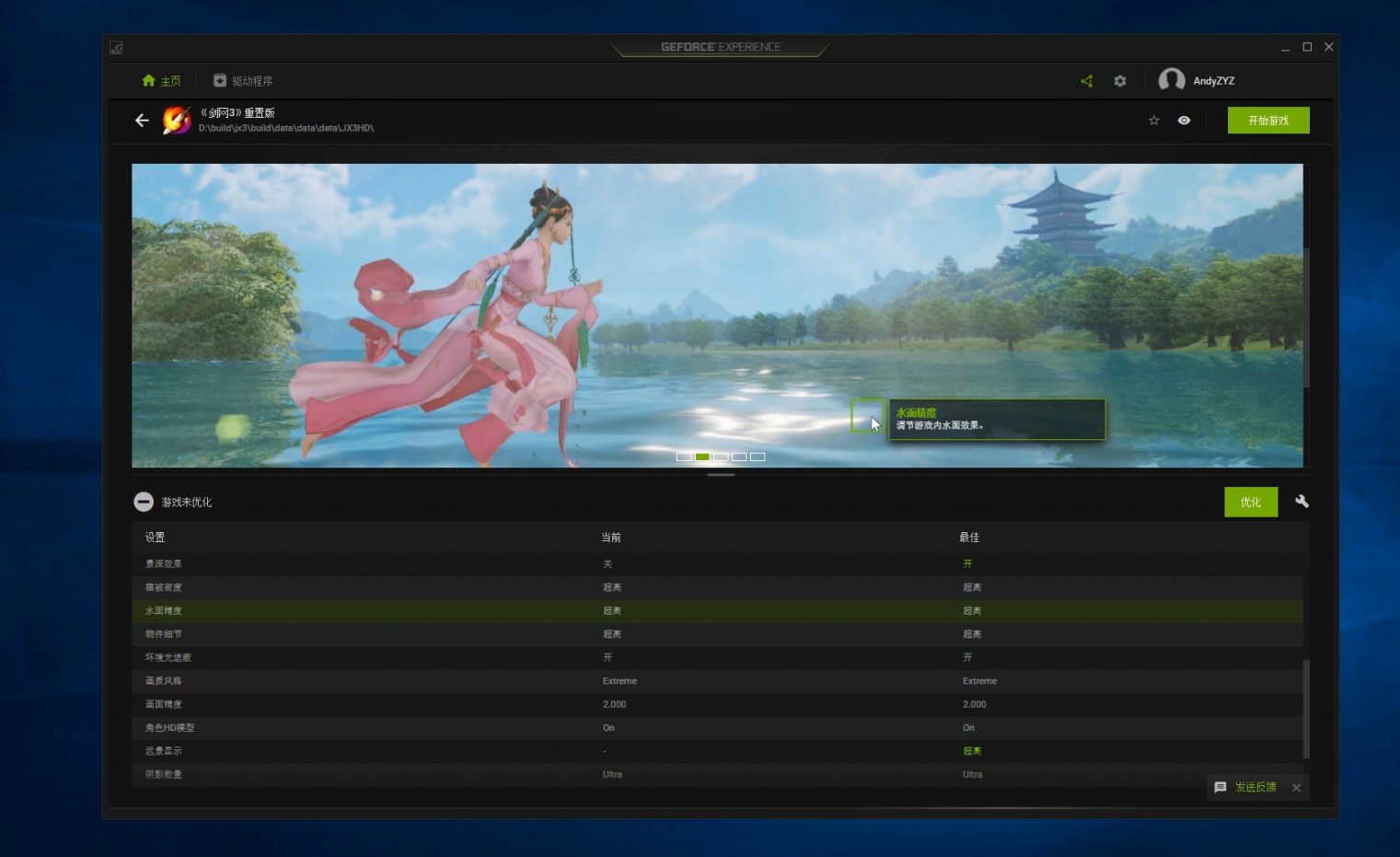Toggle the eye visibility icon
Screen dimensions: 1400x857
pyautogui.click(x=1184, y=121)
